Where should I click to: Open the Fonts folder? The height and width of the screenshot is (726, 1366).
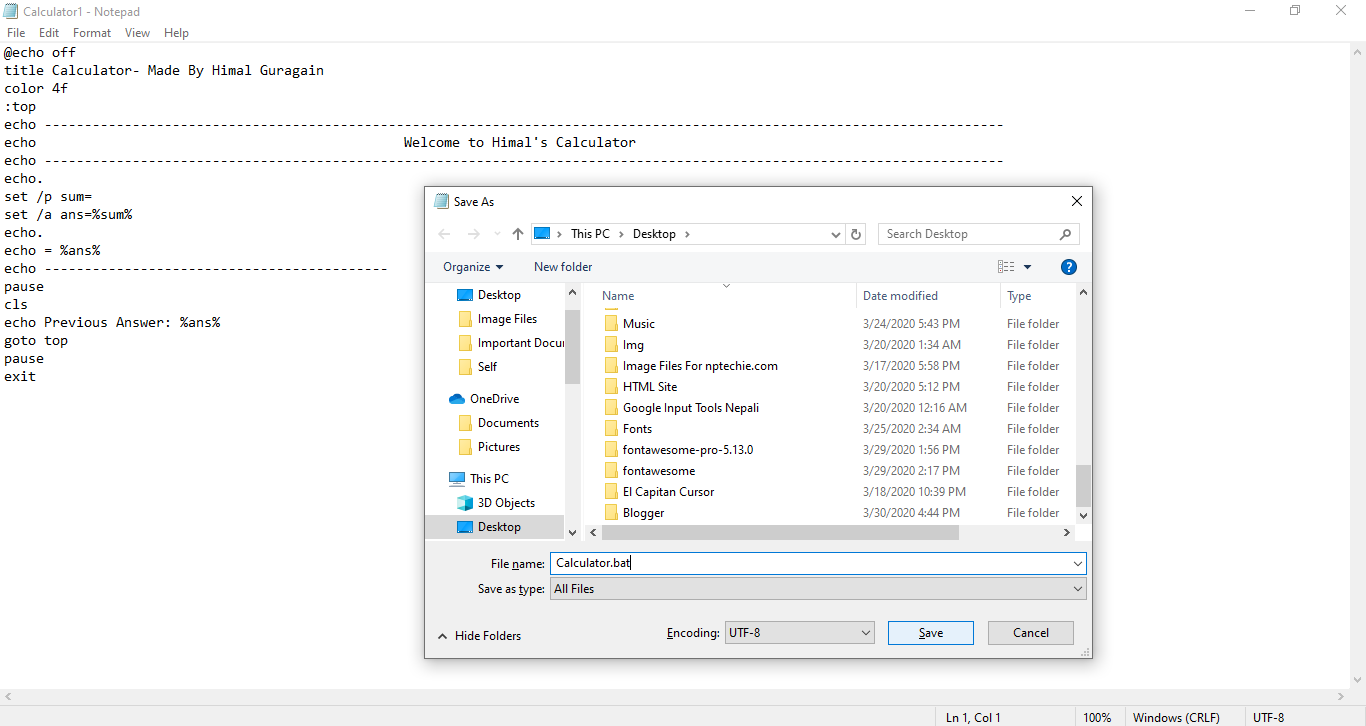[x=638, y=428]
